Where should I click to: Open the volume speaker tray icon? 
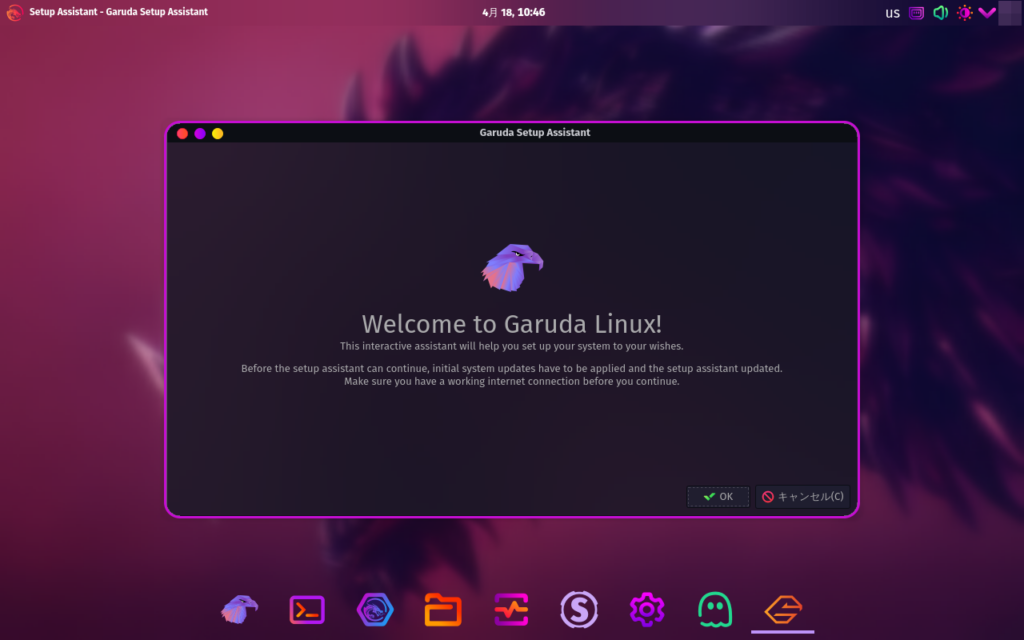click(x=940, y=13)
